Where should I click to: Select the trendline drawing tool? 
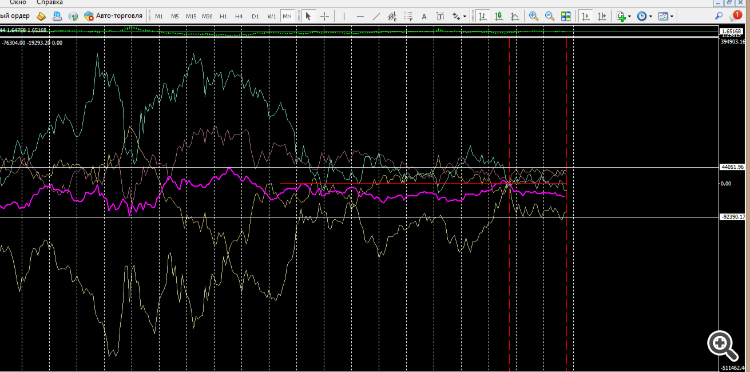click(x=376, y=16)
